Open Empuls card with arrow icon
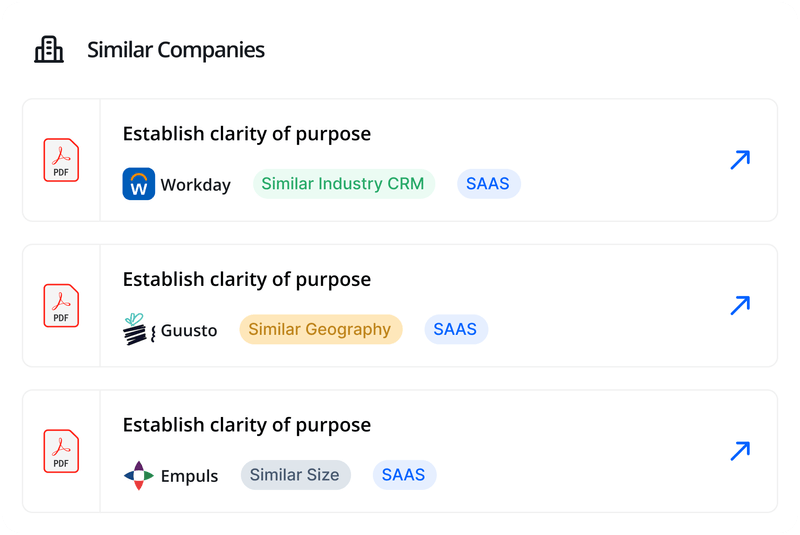 pyautogui.click(x=740, y=451)
